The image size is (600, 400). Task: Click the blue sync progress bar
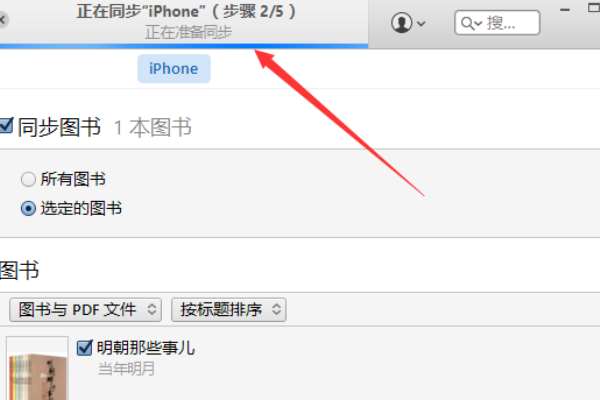coord(184,46)
